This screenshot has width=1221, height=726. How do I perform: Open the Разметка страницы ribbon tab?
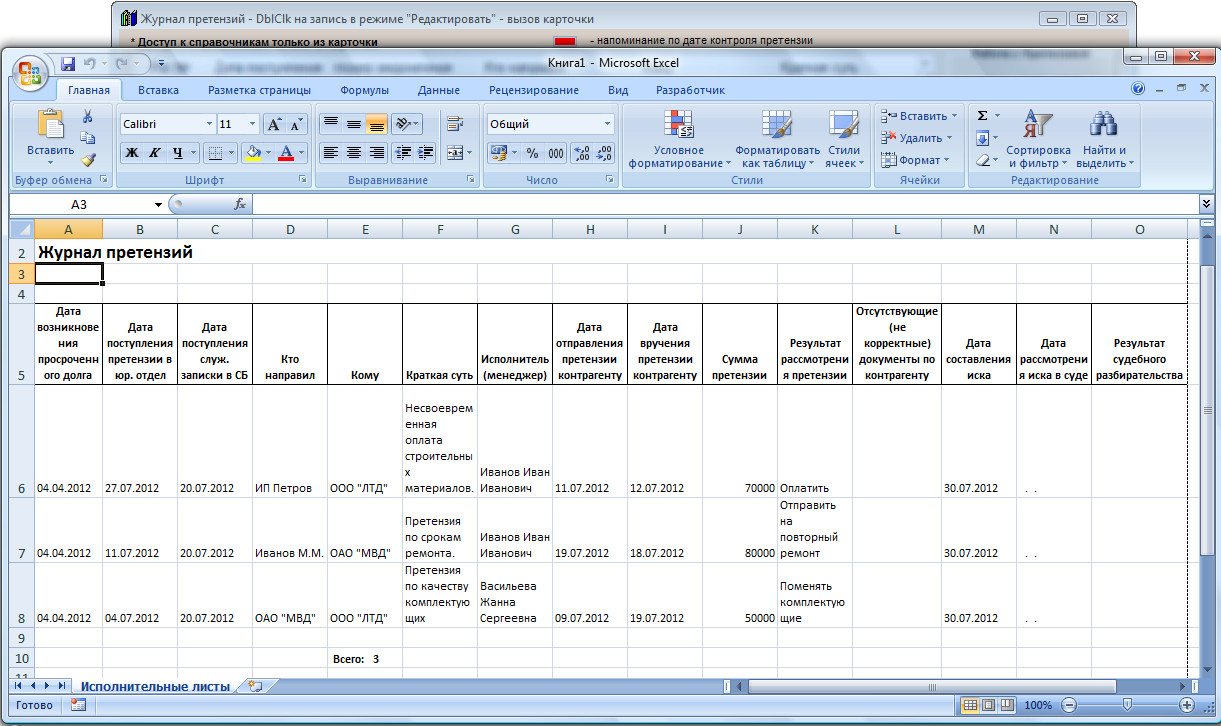pos(259,90)
